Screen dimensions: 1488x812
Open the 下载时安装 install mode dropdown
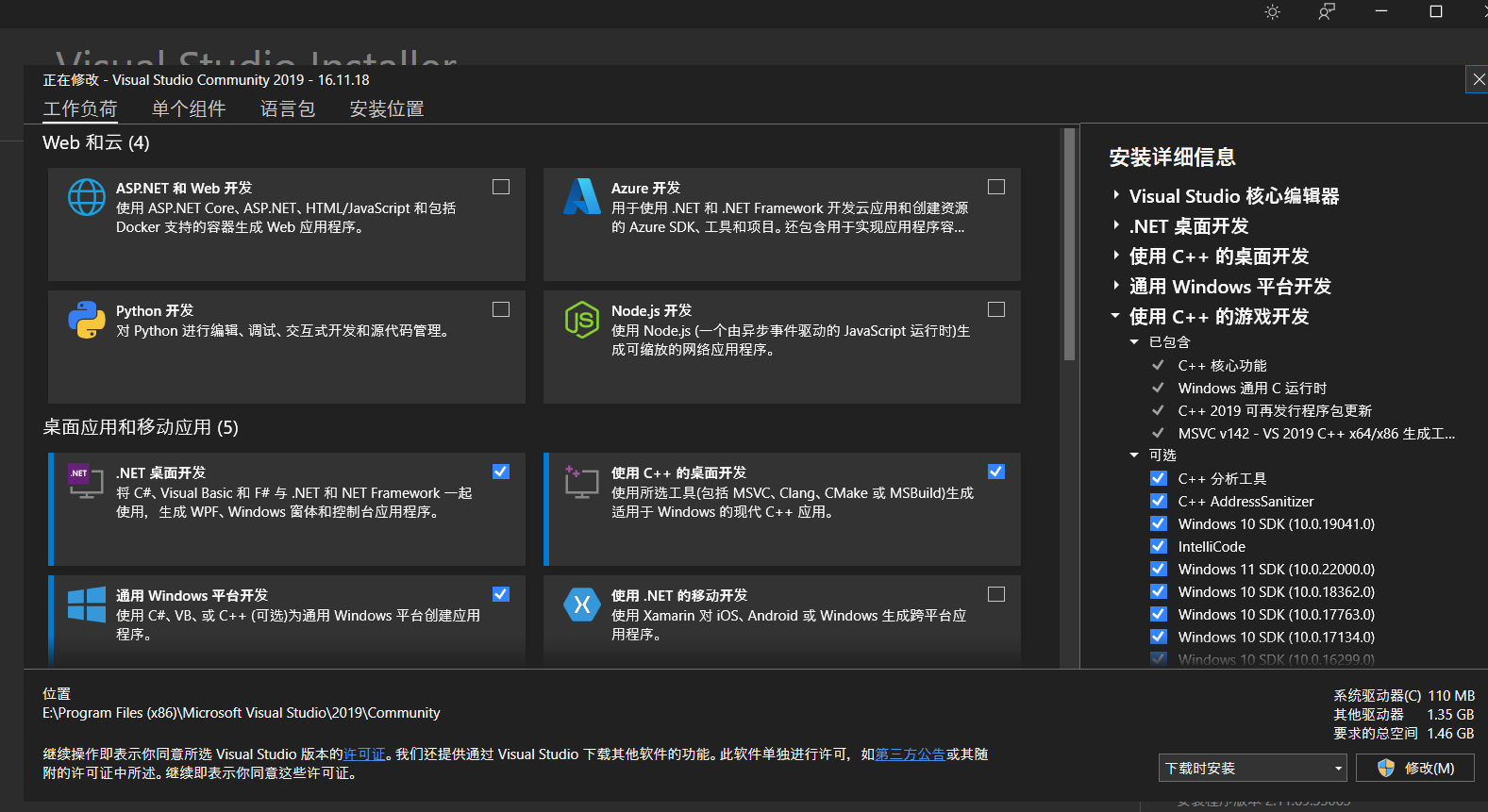1253,768
